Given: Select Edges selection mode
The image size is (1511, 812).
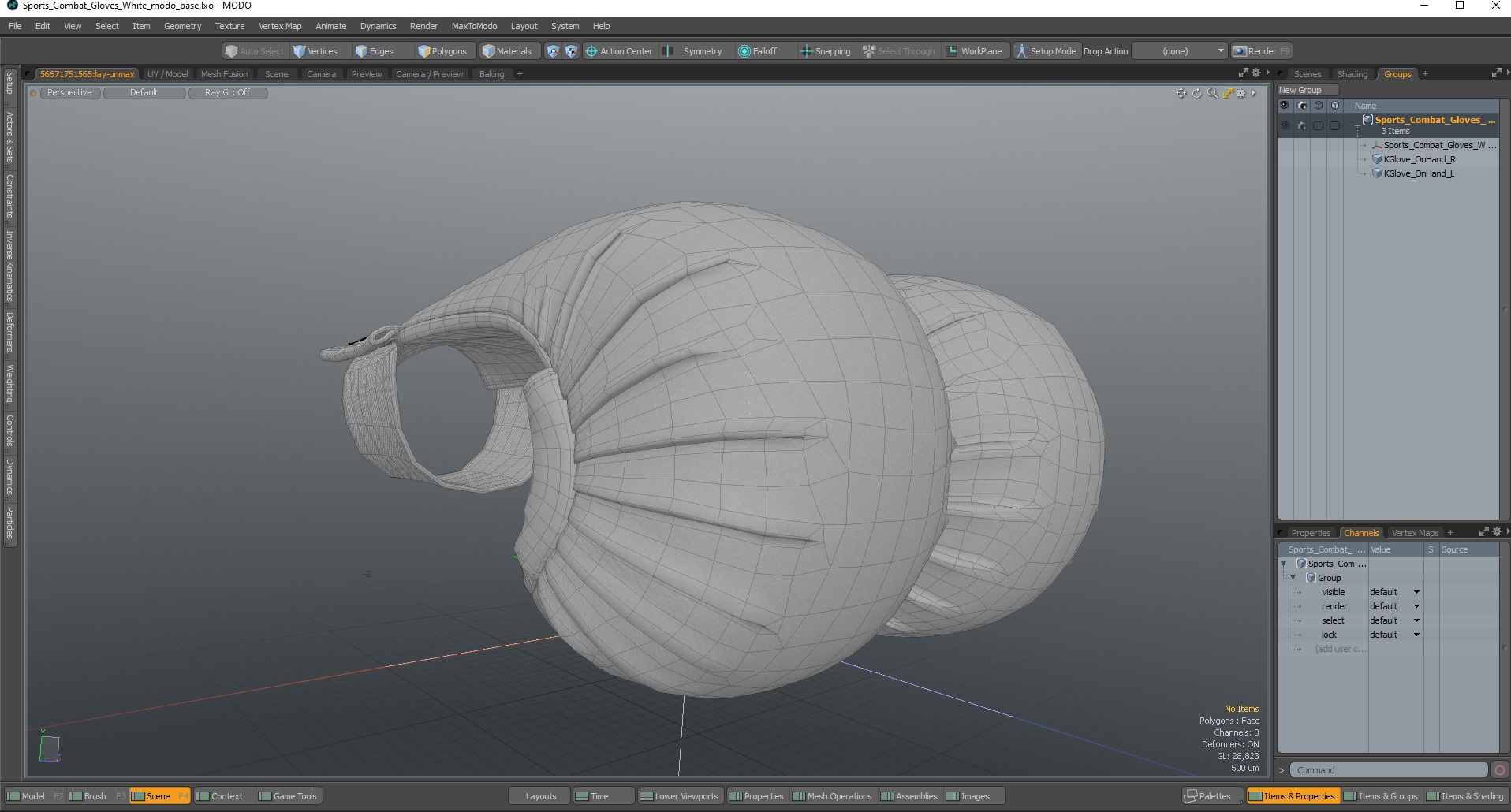Looking at the screenshot, I should pyautogui.click(x=375, y=51).
